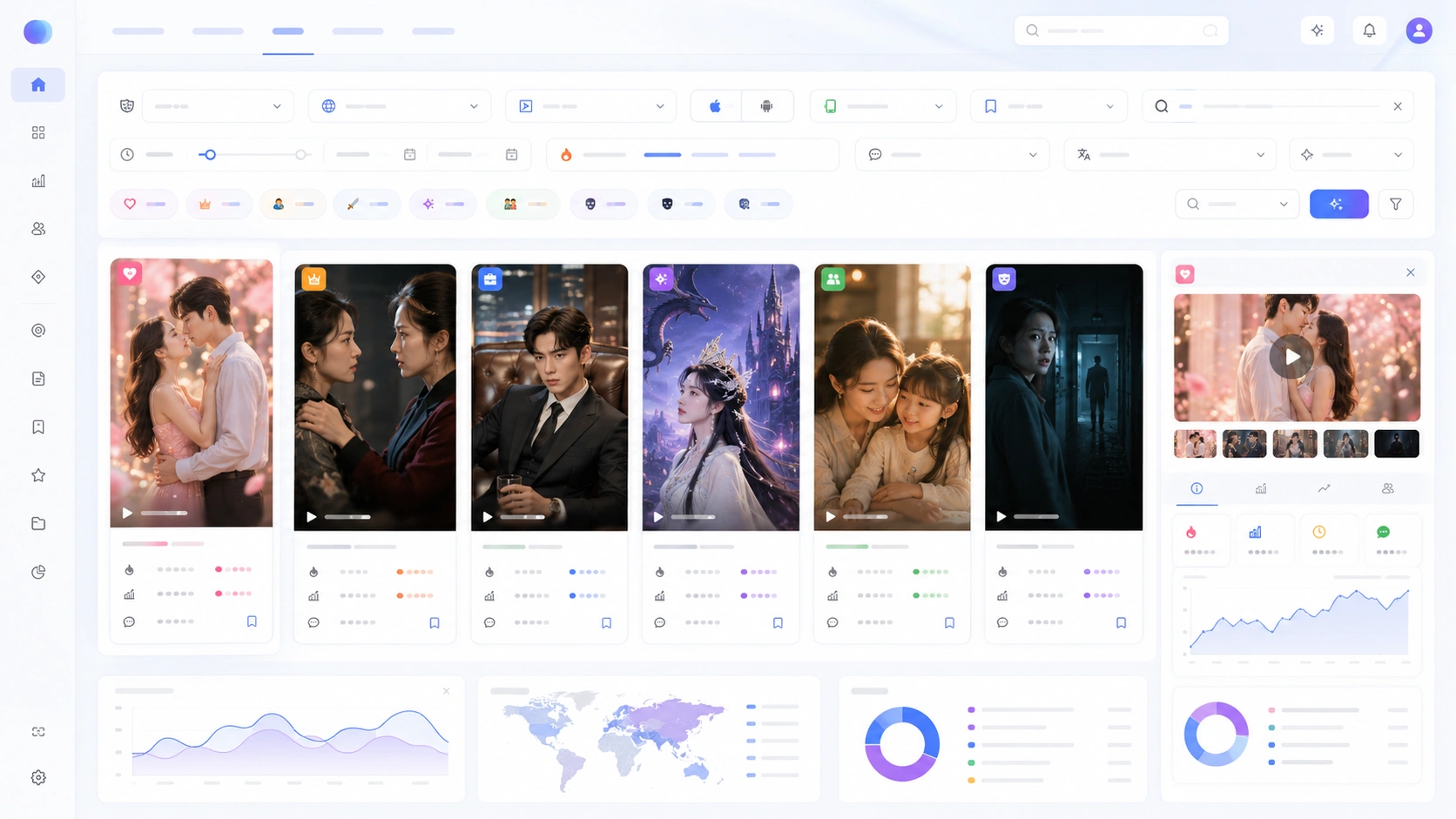Open the Home page in the sidebar

[38, 84]
